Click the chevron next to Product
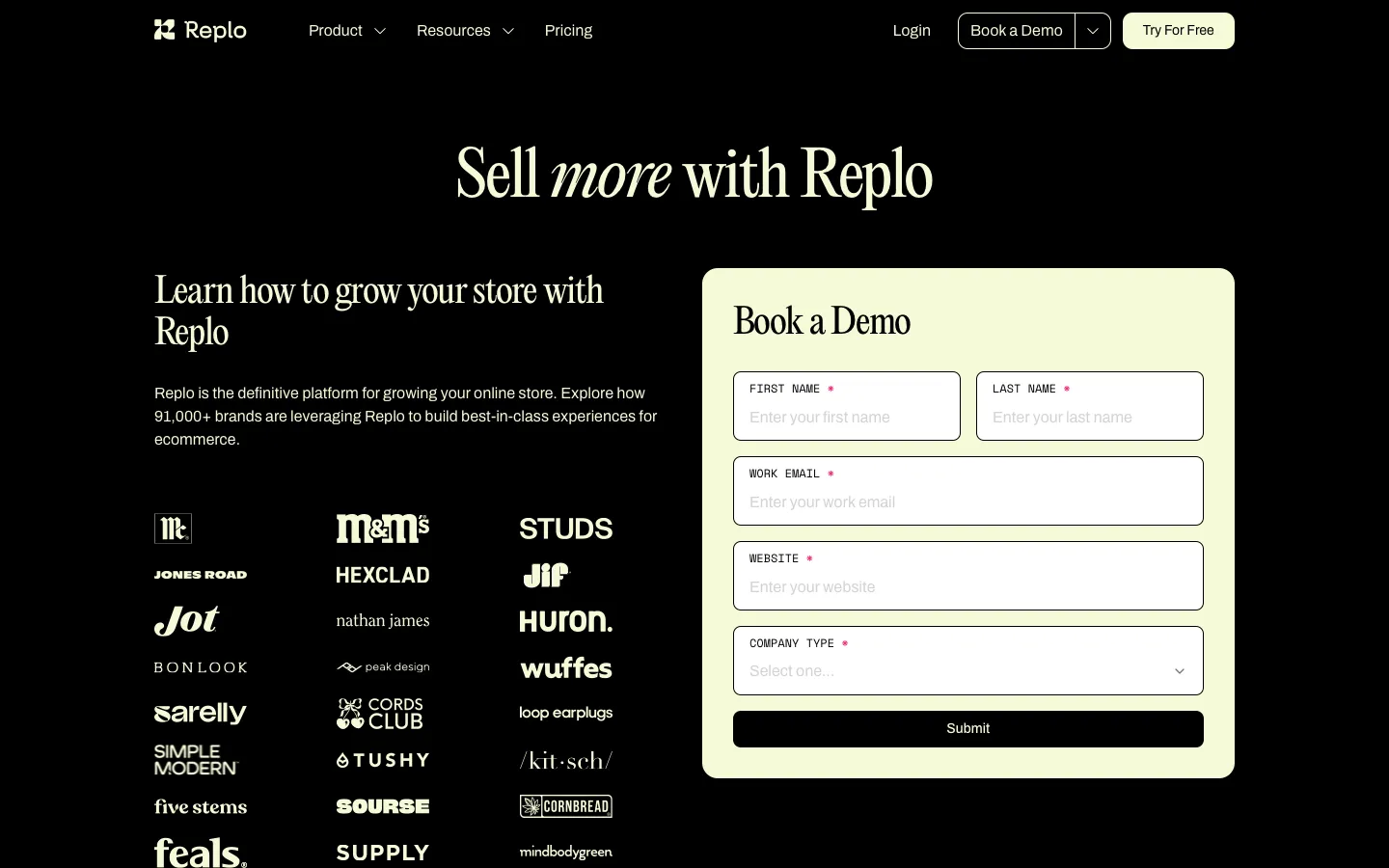1389x868 pixels. point(380,31)
